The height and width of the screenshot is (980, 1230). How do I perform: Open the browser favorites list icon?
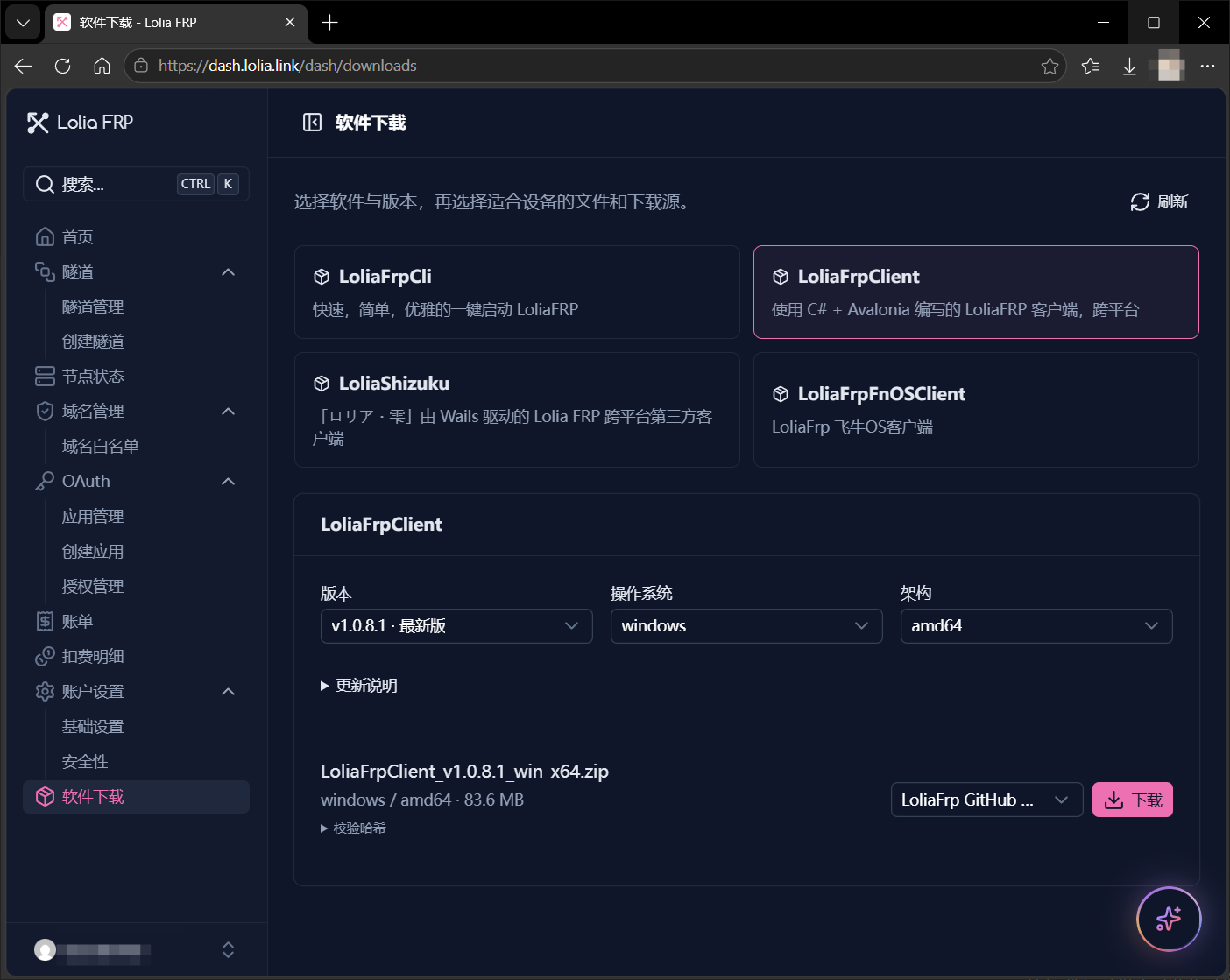point(1090,66)
